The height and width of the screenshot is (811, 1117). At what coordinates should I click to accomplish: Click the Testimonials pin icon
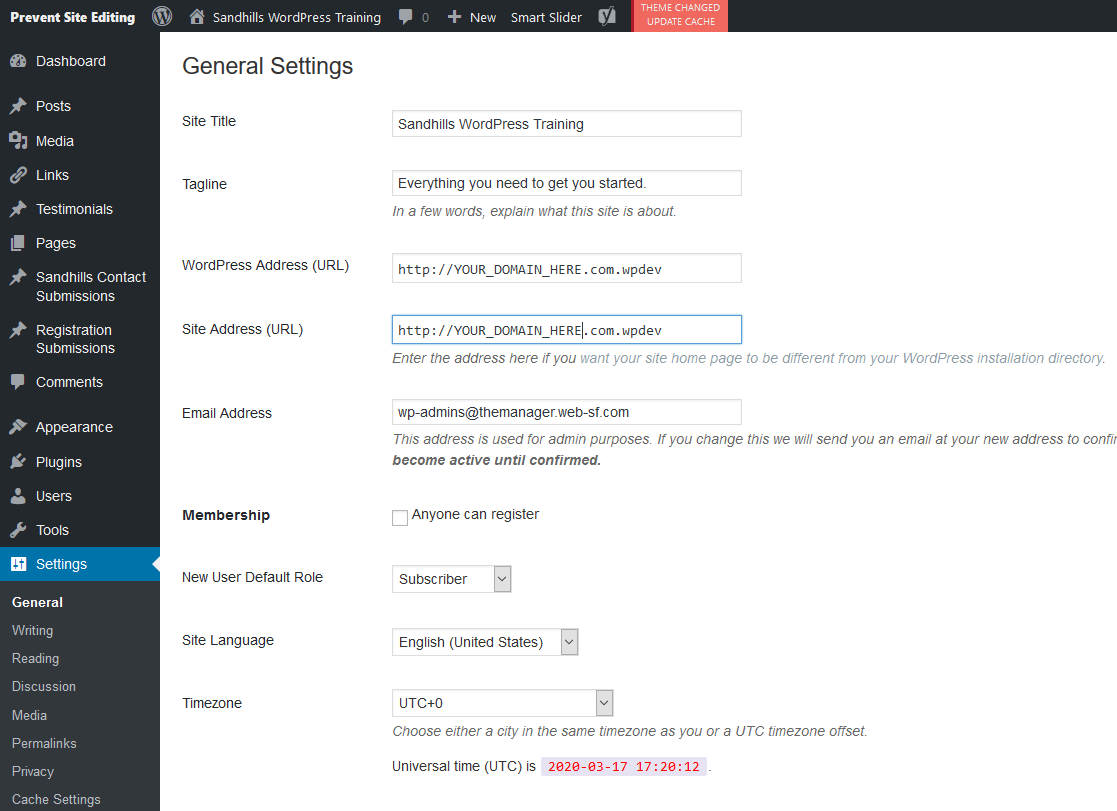[19, 209]
